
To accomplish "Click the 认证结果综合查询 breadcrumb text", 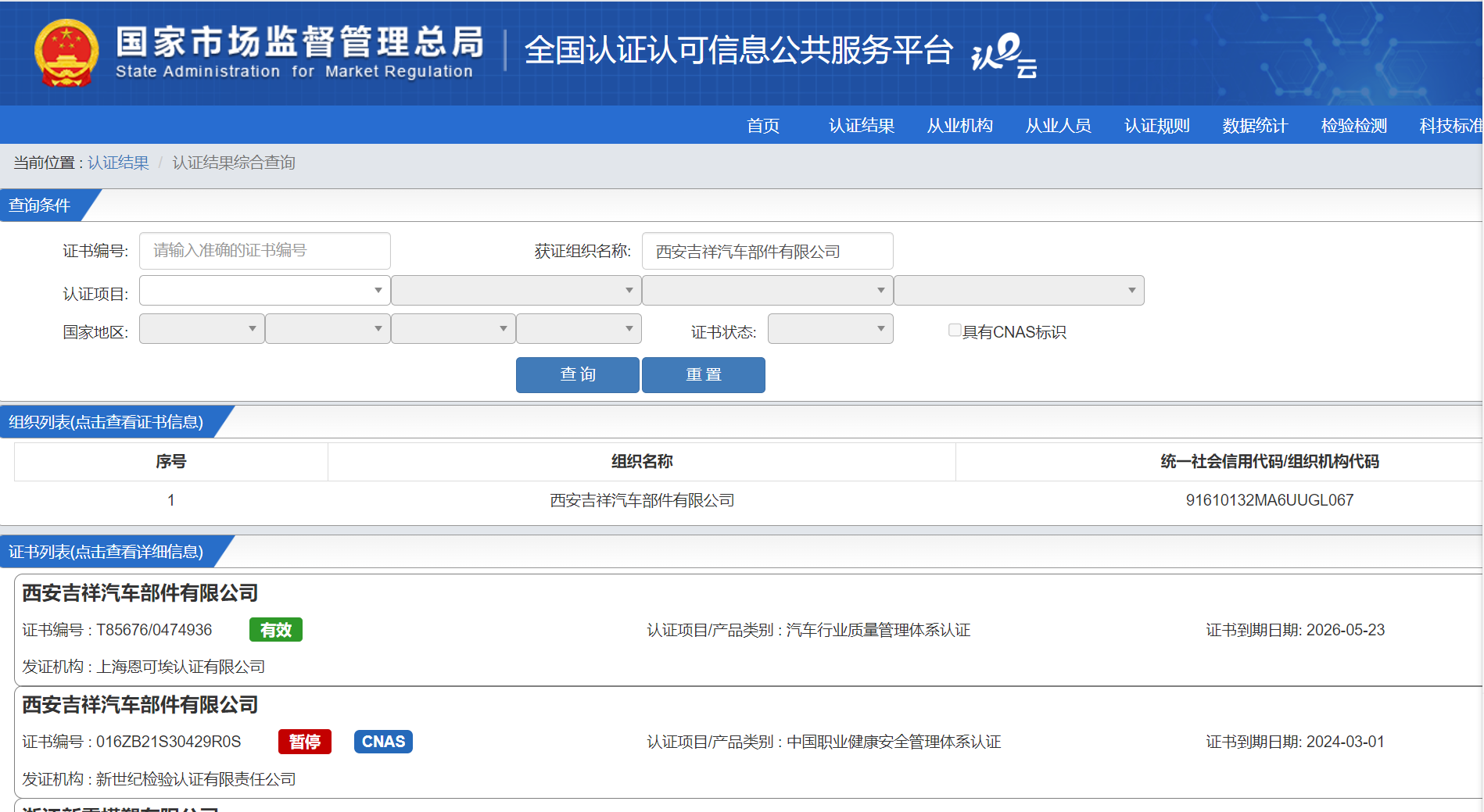I will click(234, 163).
